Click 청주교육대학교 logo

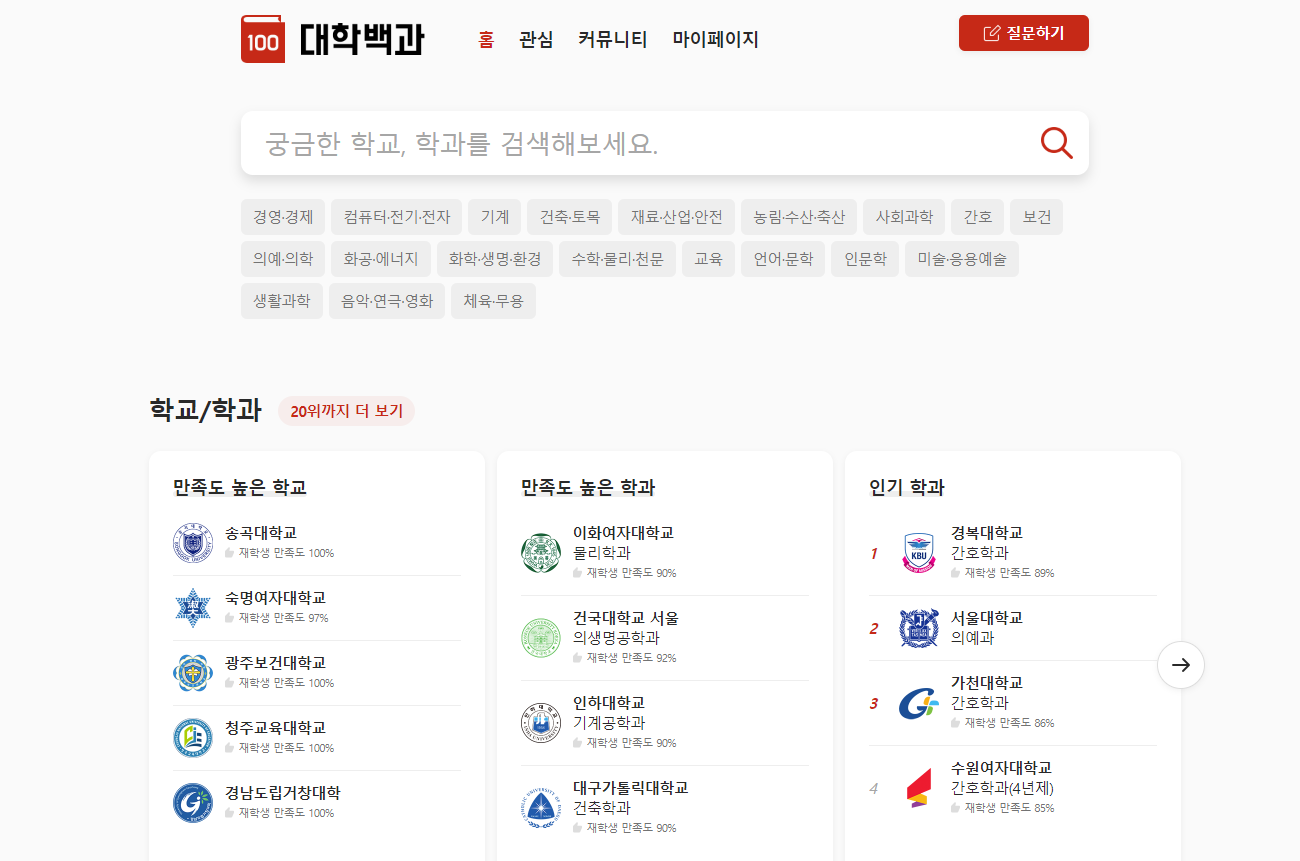point(193,738)
